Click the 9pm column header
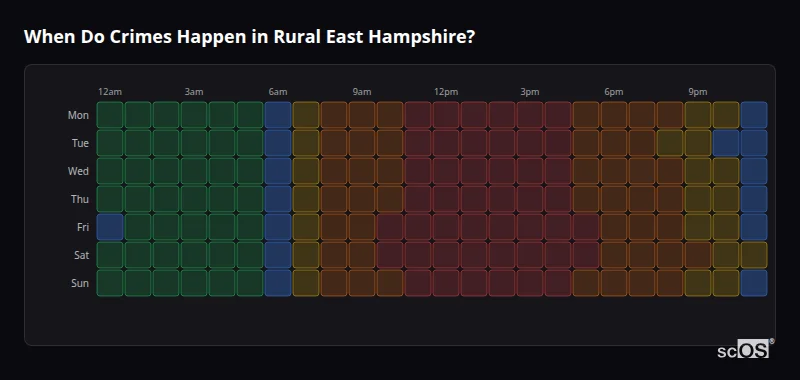This screenshot has height=380, width=800. [x=697, y=92]
